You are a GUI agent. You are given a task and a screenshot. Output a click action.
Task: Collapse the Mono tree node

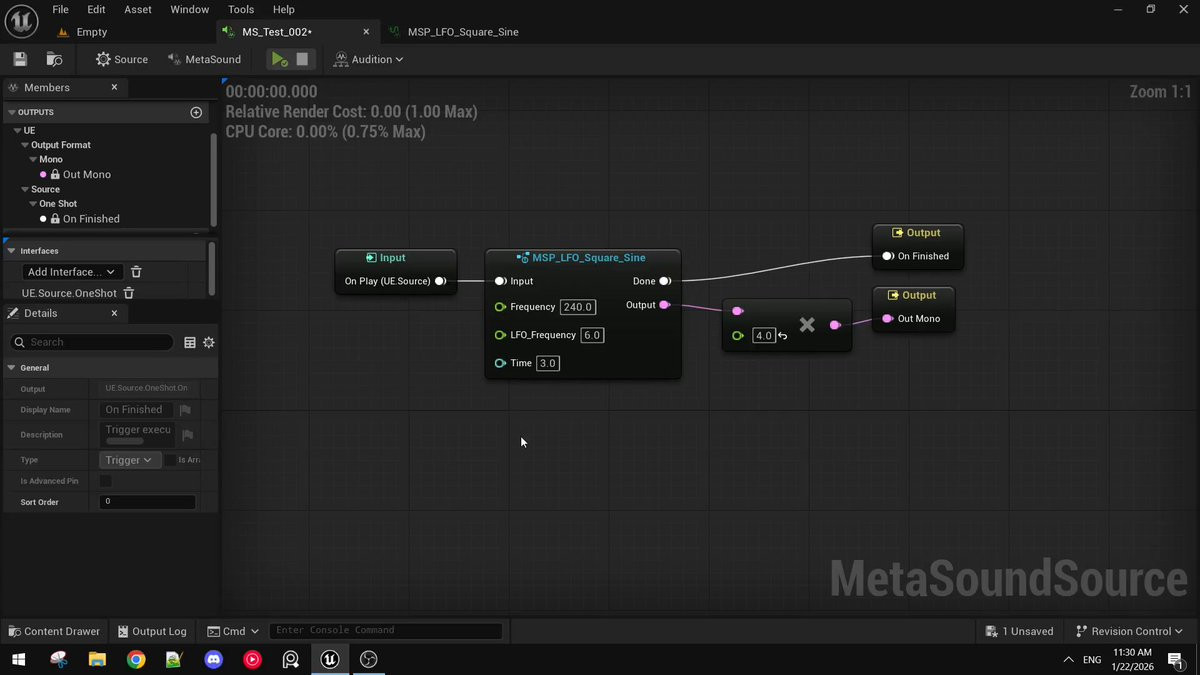click(x=33, y=159)
